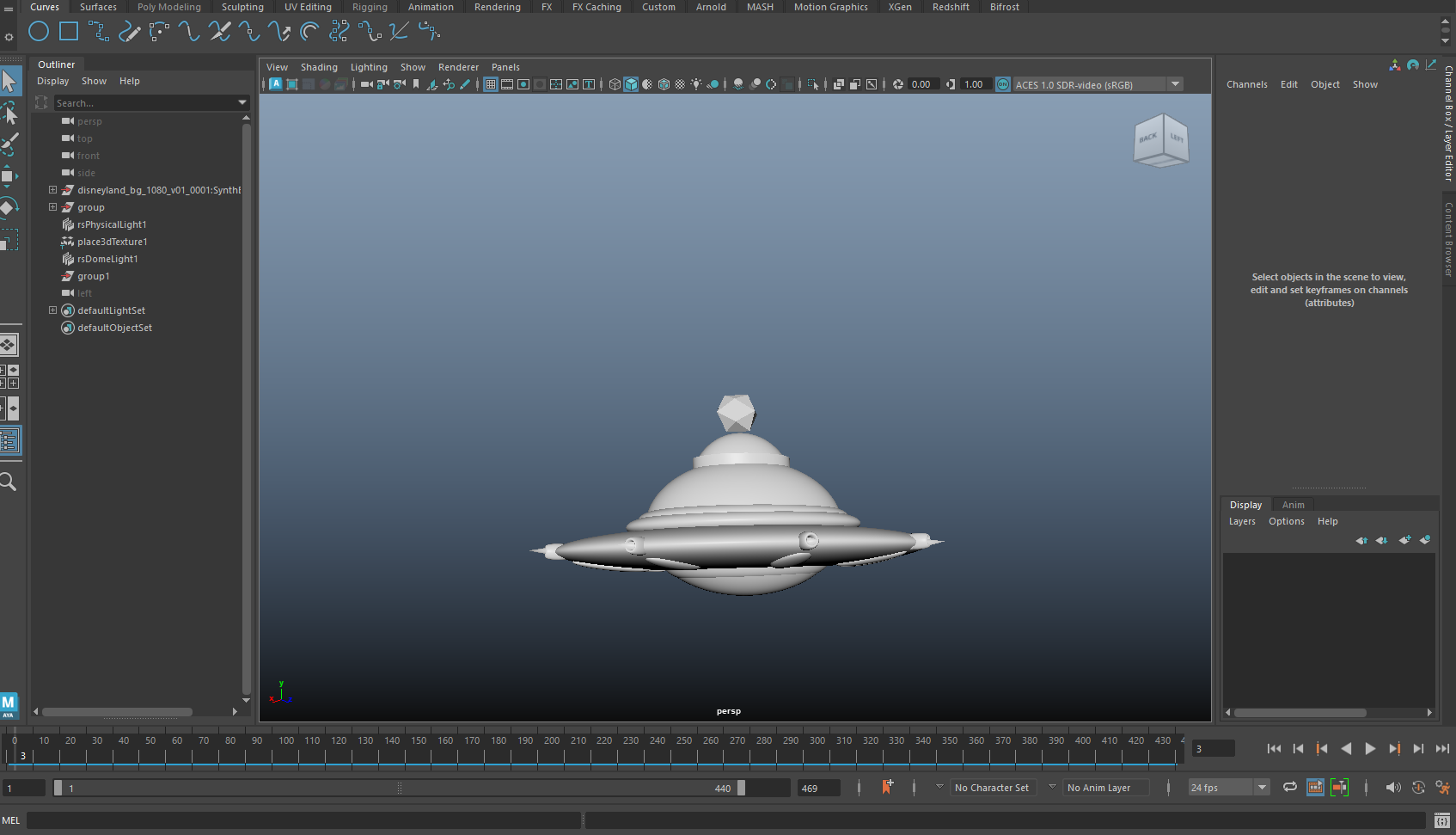Expand the group node in Outliner
The width and height of the screenshot is (1456, 835).
click(52, 207)
